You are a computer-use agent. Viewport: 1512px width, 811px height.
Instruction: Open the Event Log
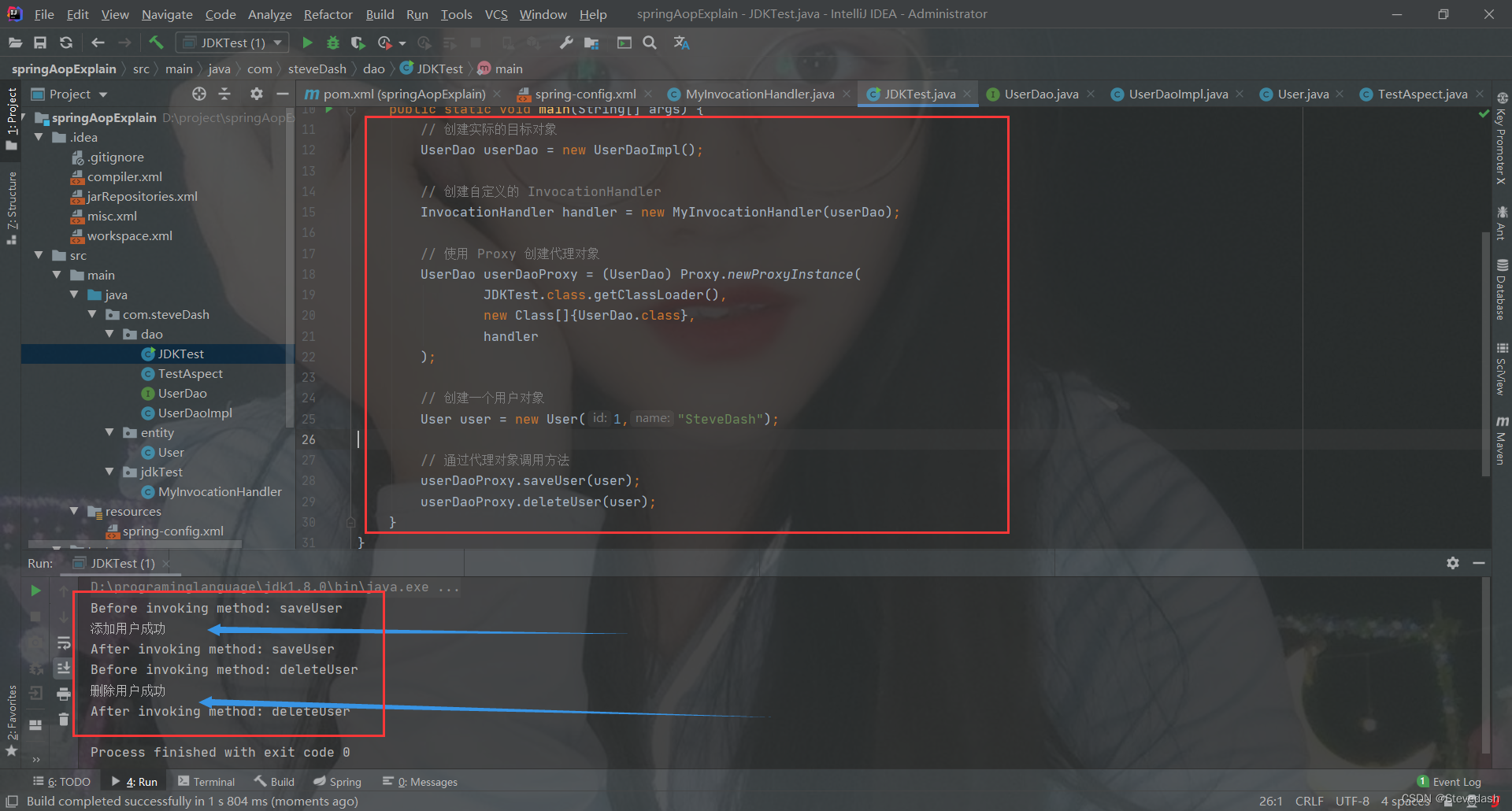click(1449, 782)
